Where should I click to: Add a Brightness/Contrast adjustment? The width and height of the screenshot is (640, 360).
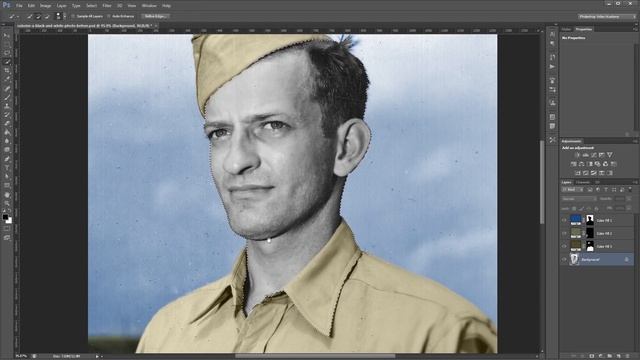(x=577, y=155)
